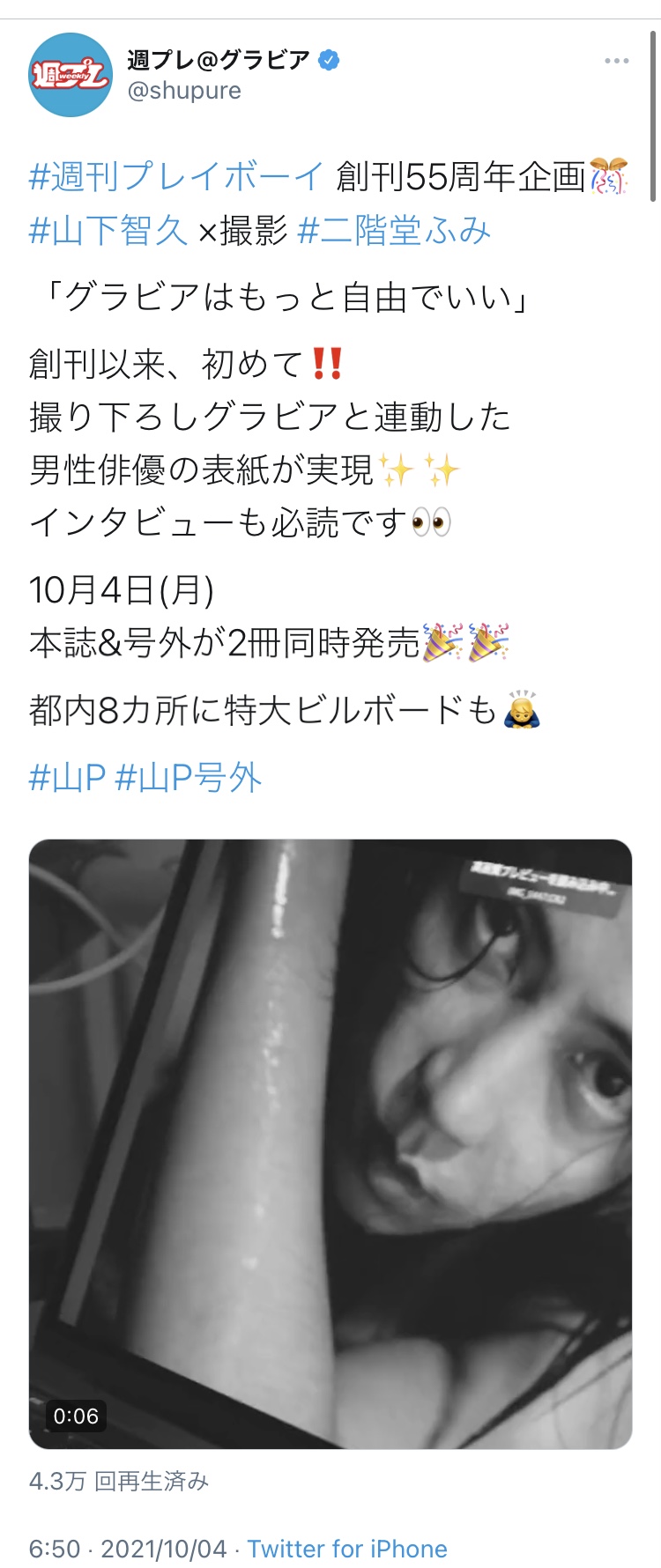Viewport: 661px width, 1568px height.
Task: Tap the 6:50 · 2021/10/04 timestamp
Action: pos(128,1549)
